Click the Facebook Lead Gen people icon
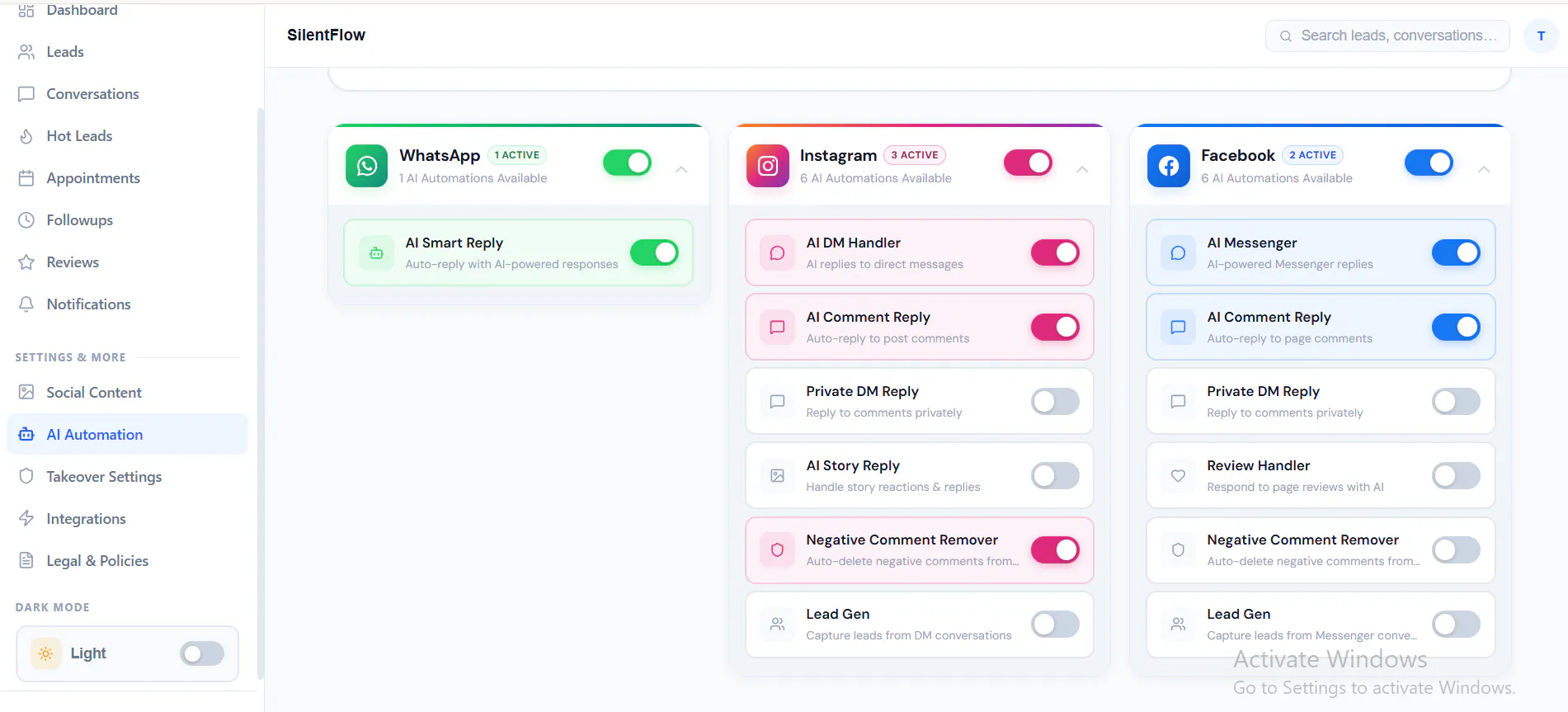The image size is (1568, 712). click(x=1178, y=625)
